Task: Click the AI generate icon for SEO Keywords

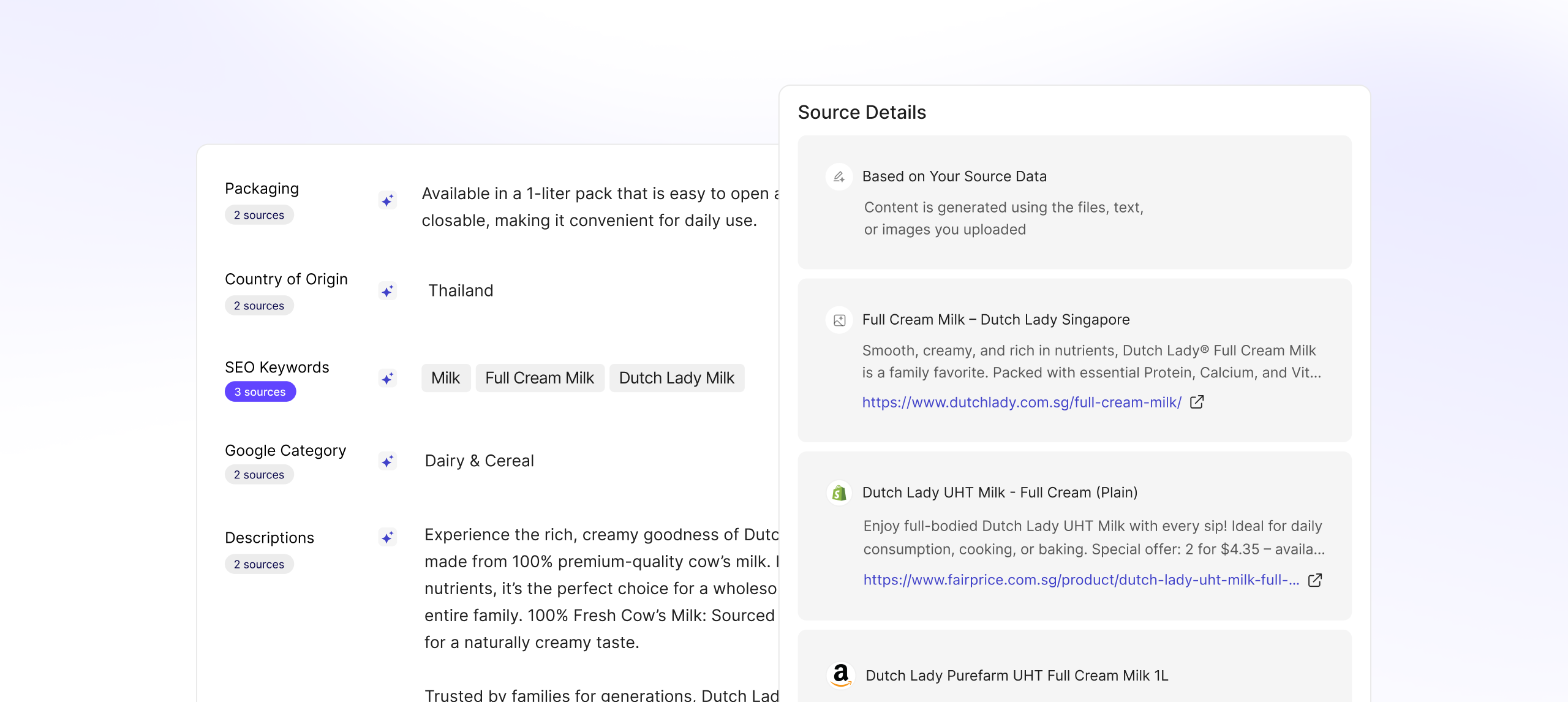Action: (388, 379)
